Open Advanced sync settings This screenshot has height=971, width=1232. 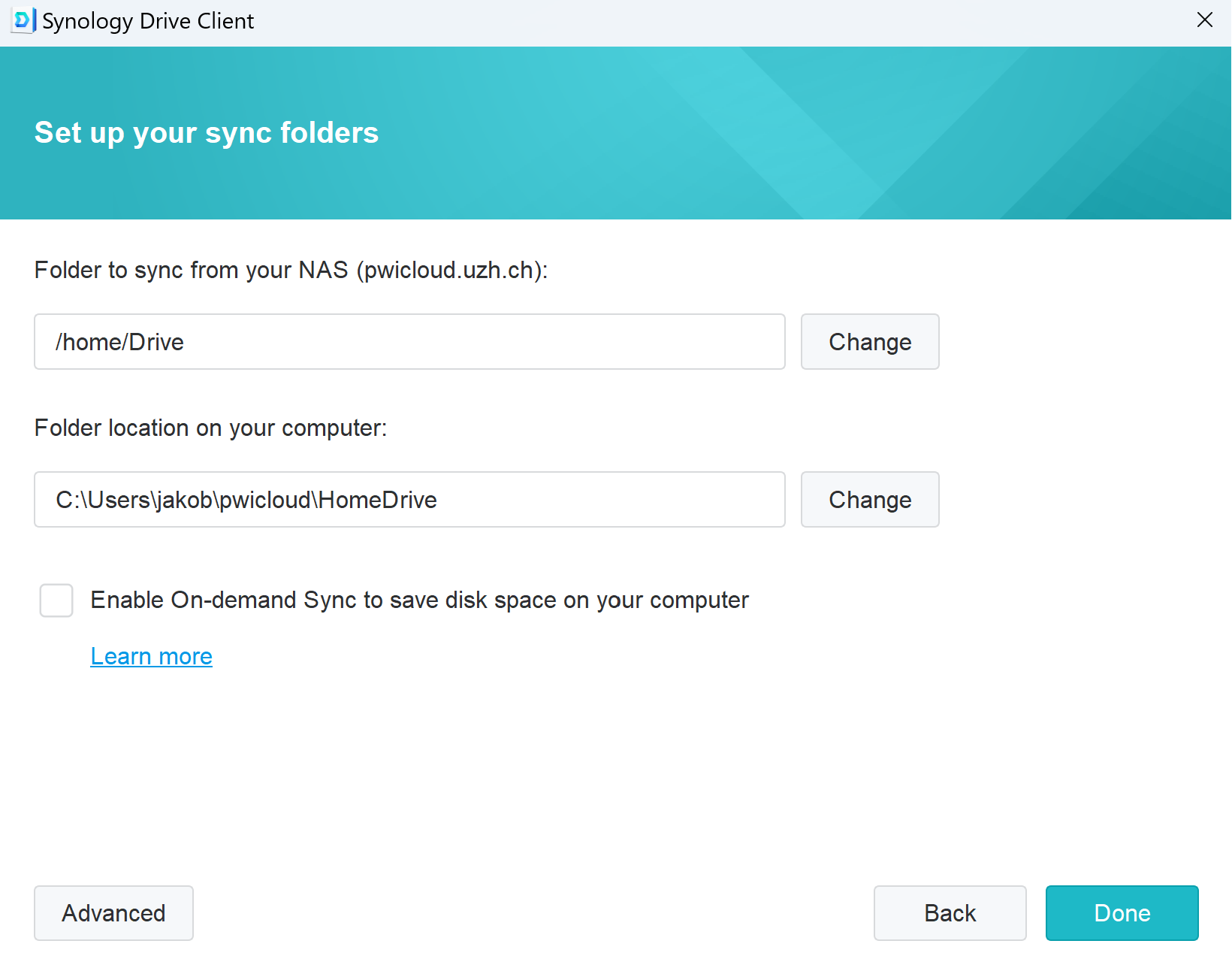coord(113,913)
